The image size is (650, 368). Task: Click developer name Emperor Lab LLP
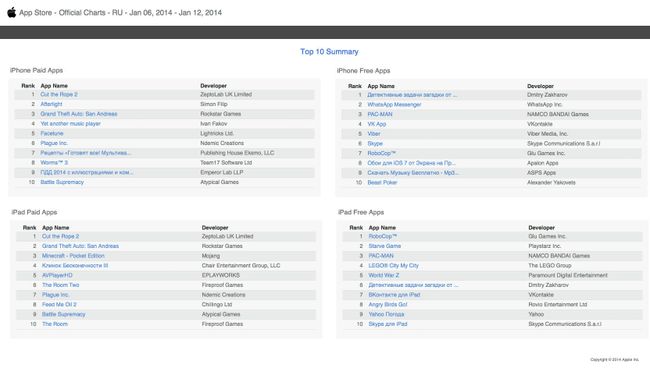222,172
